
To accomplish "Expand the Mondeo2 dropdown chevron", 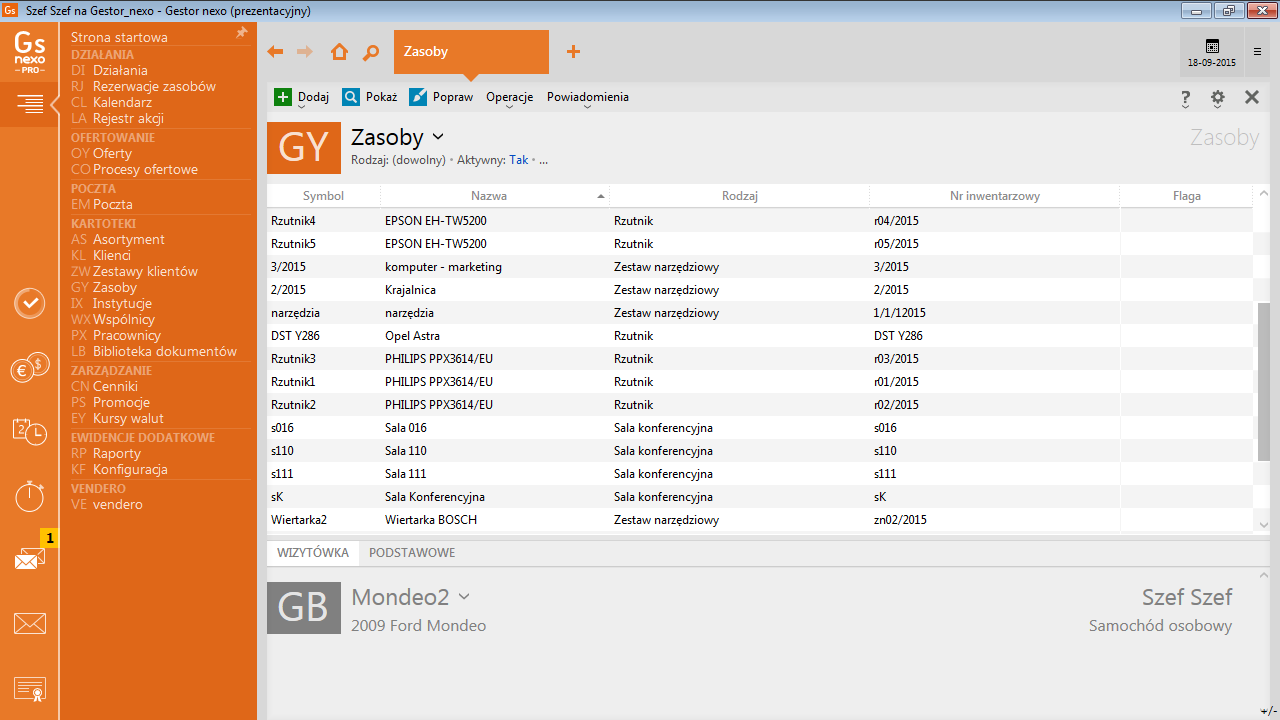I will (464, 597).
